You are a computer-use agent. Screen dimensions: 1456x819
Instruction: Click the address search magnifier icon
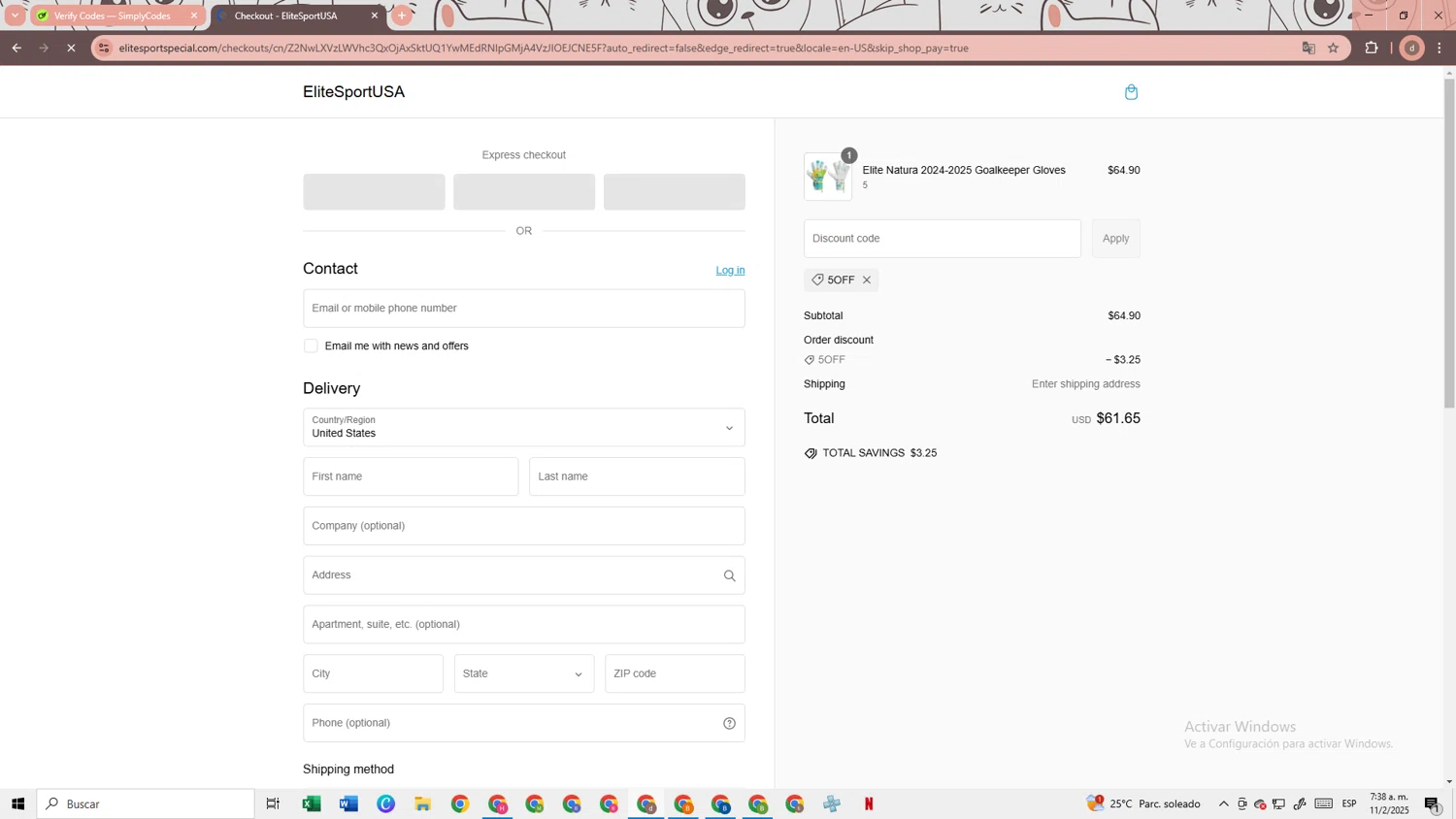[729, 575]
